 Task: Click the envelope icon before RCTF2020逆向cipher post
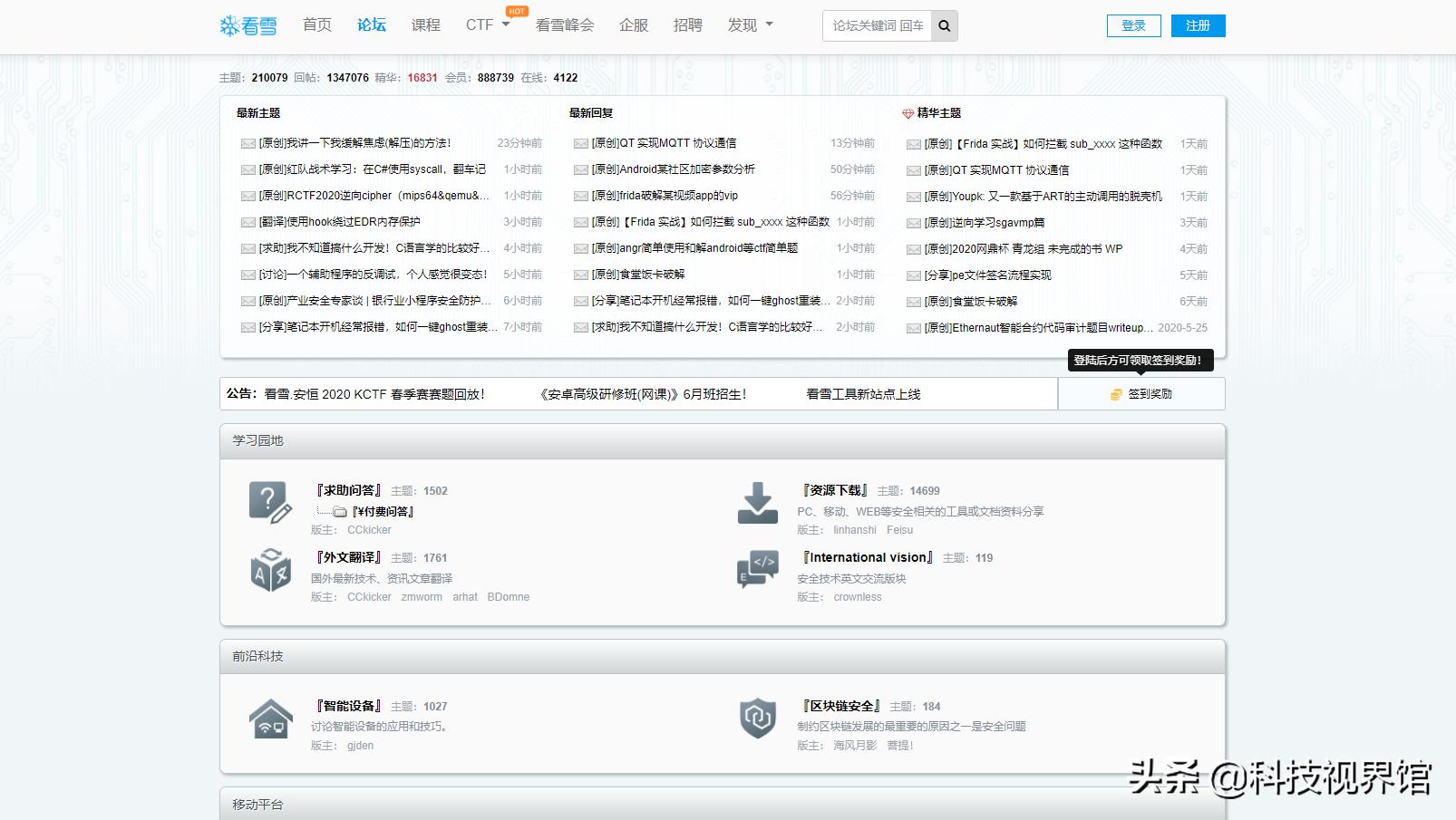coord(247,195)
